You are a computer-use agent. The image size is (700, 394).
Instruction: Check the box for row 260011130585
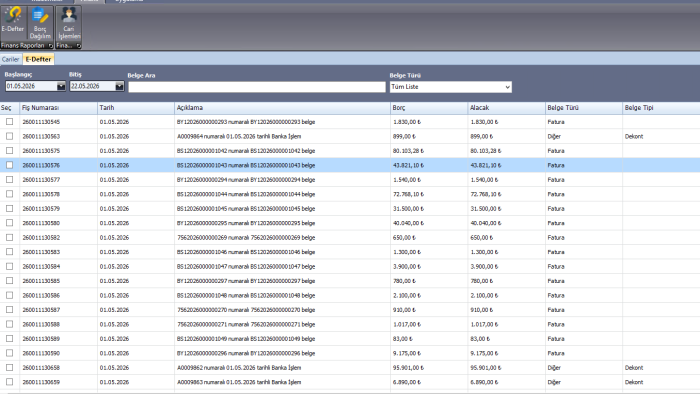(9, 281)
